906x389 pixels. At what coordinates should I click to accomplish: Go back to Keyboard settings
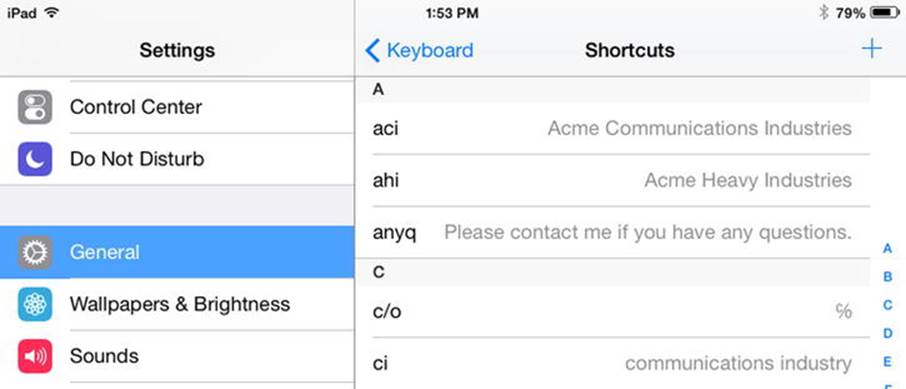(x=419, y=50)
